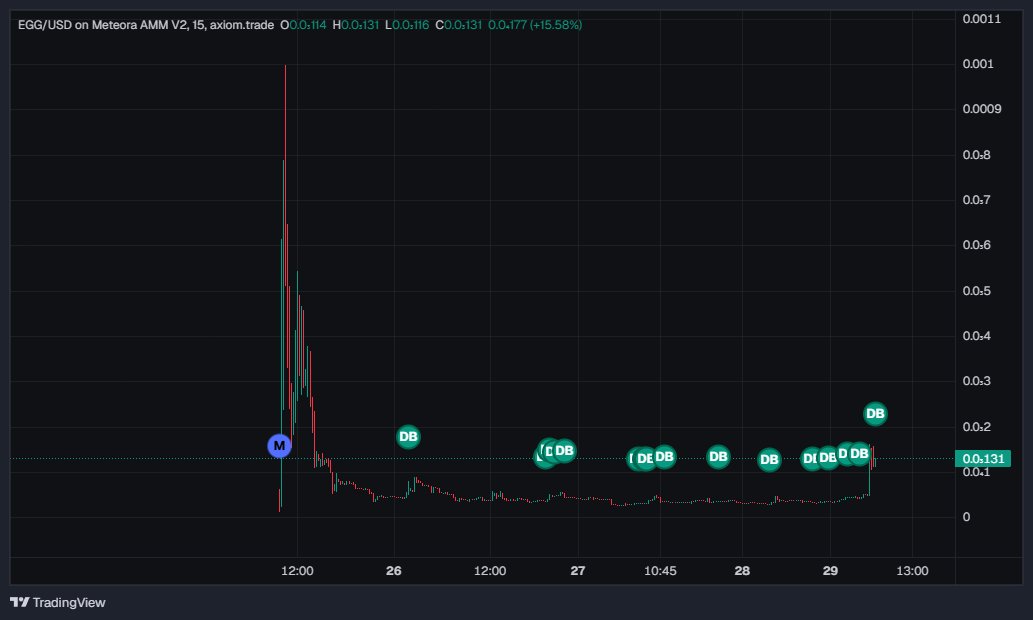Click the 0.0009 price axis label
Image resolution: width=1033 pixels, height=620 pixels.
(981, 109)
